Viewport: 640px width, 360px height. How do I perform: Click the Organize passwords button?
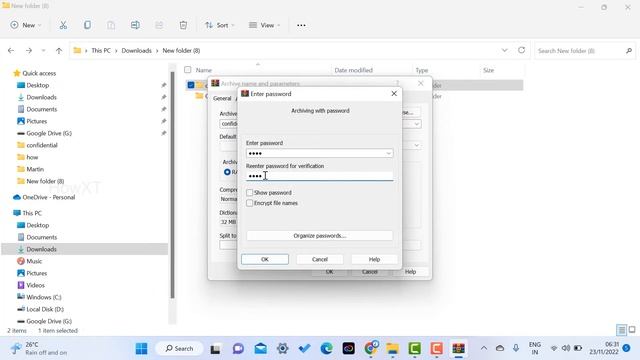320,236
